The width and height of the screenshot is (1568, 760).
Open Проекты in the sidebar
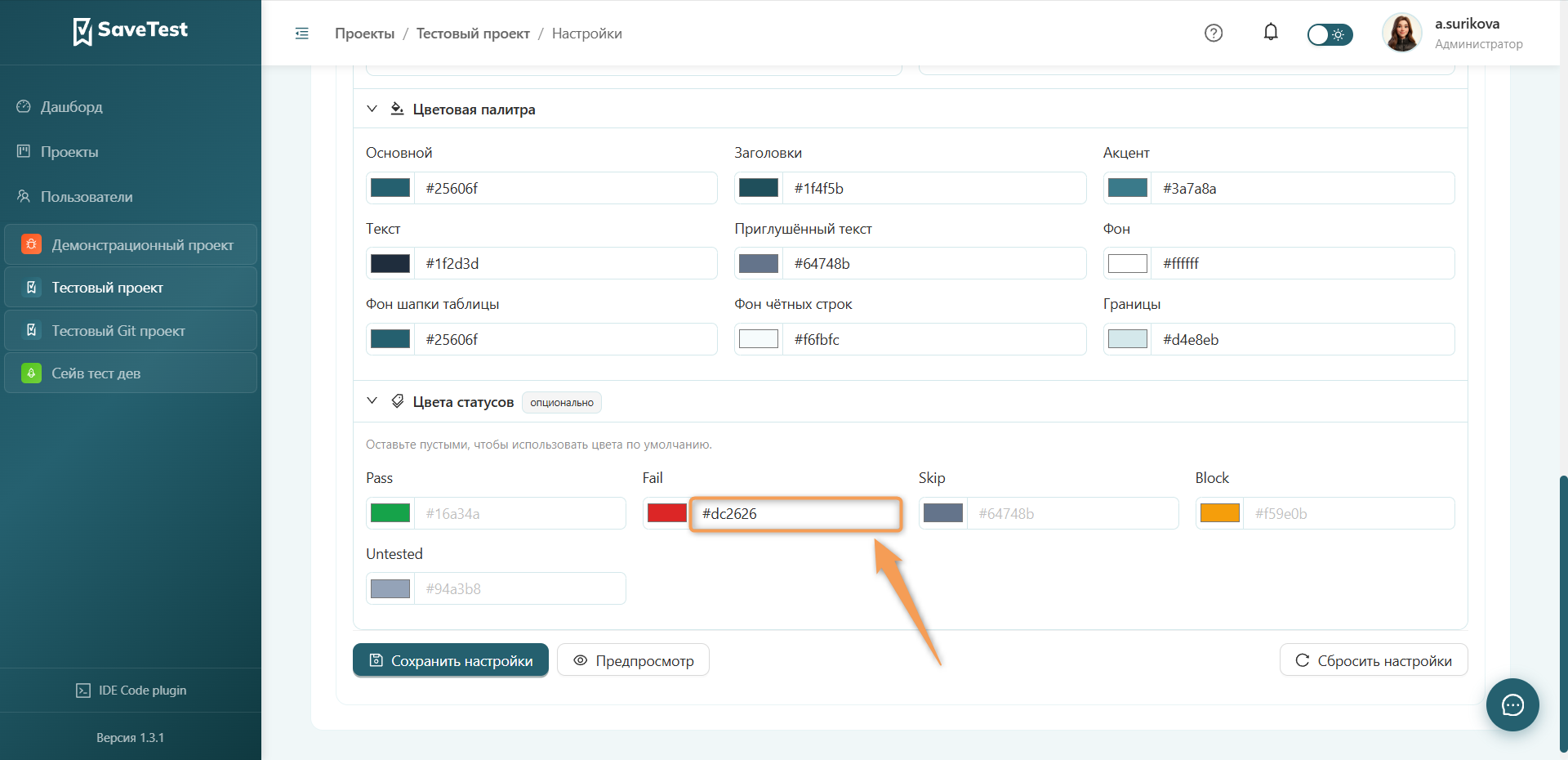pos(69,152)
